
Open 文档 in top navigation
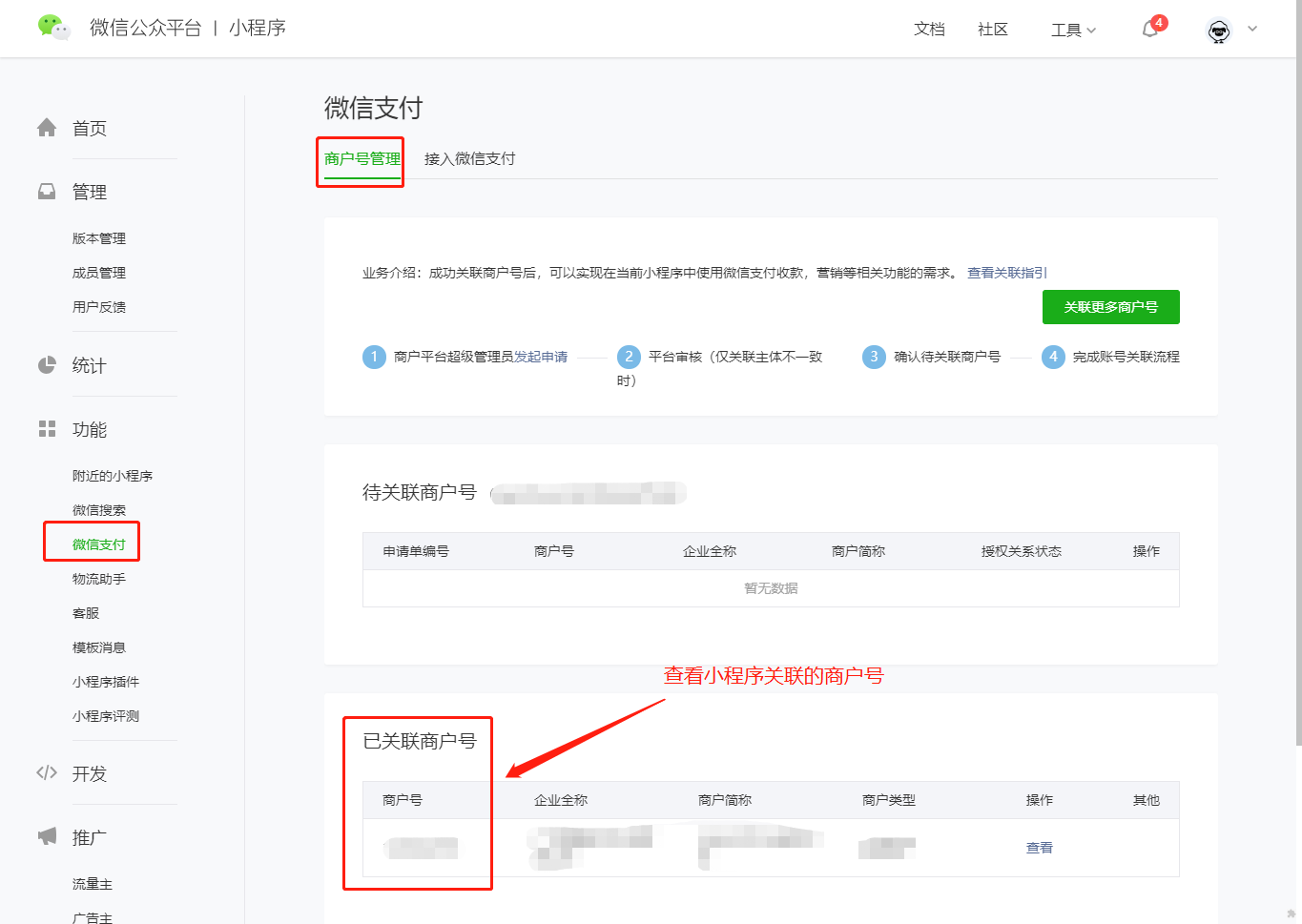(929, 30)
